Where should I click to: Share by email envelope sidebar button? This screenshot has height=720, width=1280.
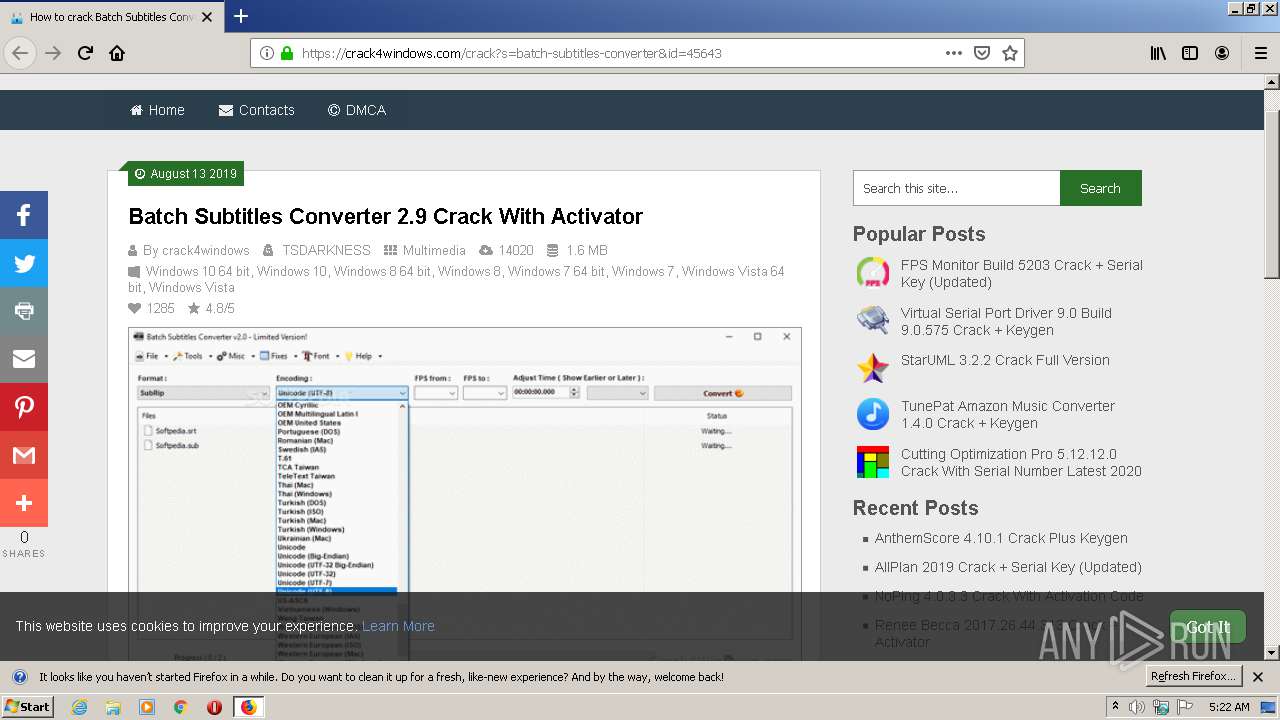point(24,359)
